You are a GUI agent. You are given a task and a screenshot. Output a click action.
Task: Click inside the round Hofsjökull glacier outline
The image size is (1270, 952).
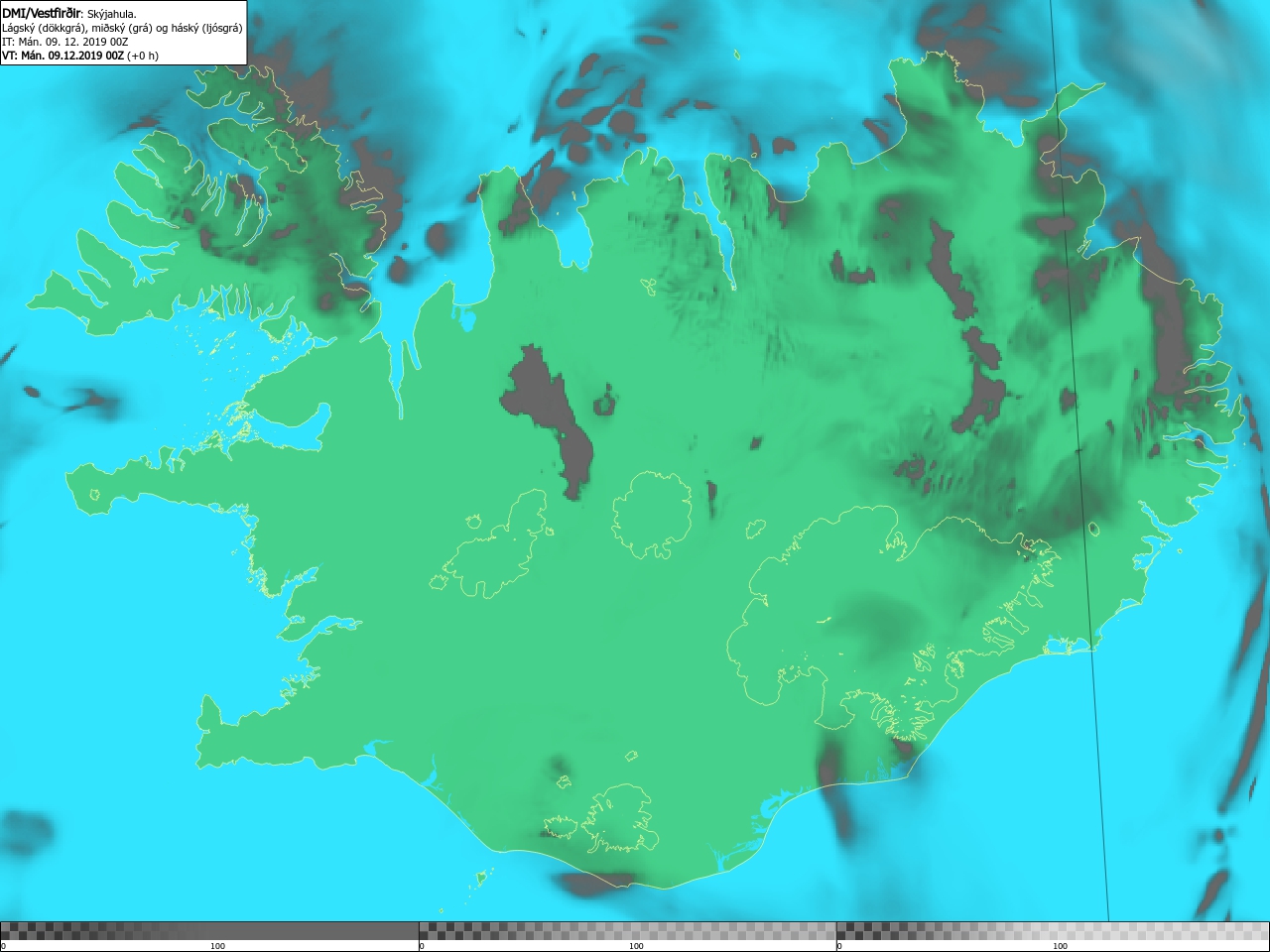[652, 514]
